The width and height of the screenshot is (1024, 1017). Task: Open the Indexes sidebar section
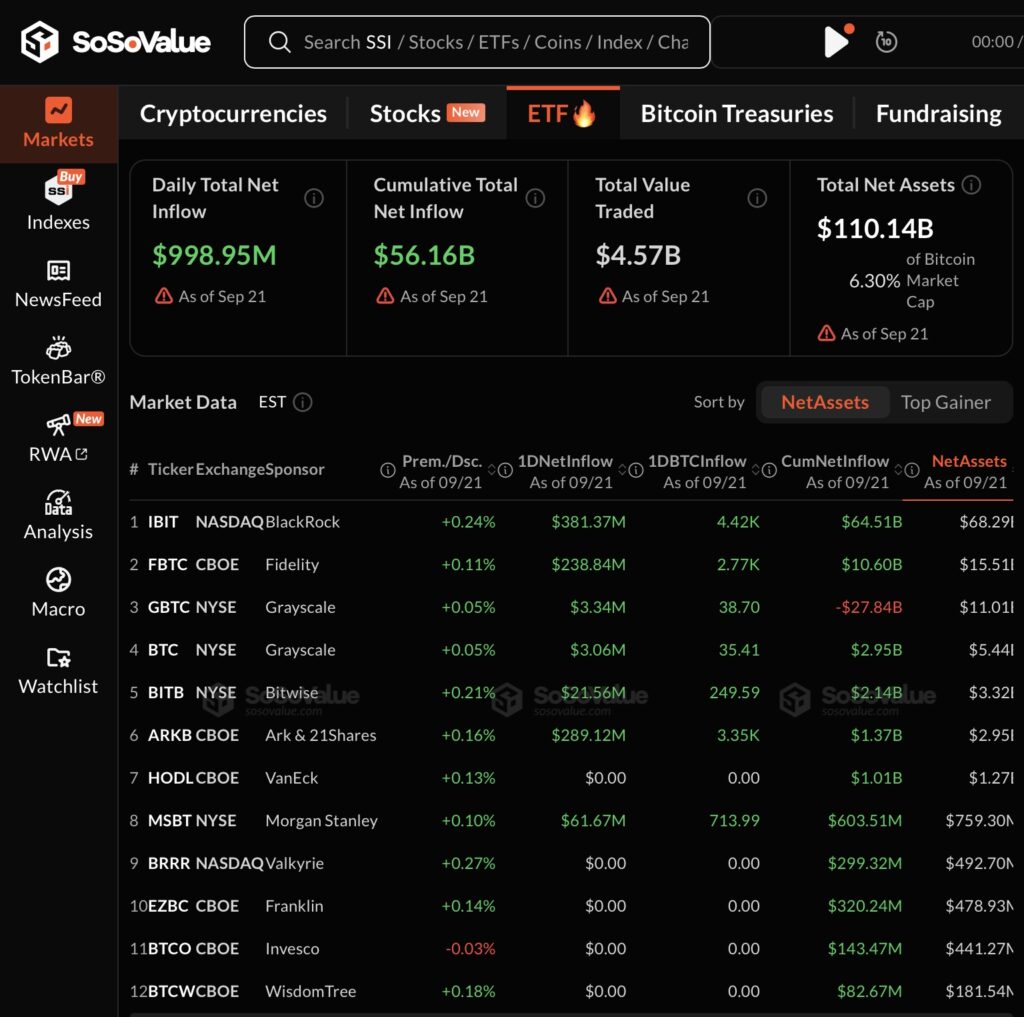click(x=58, y=202)
